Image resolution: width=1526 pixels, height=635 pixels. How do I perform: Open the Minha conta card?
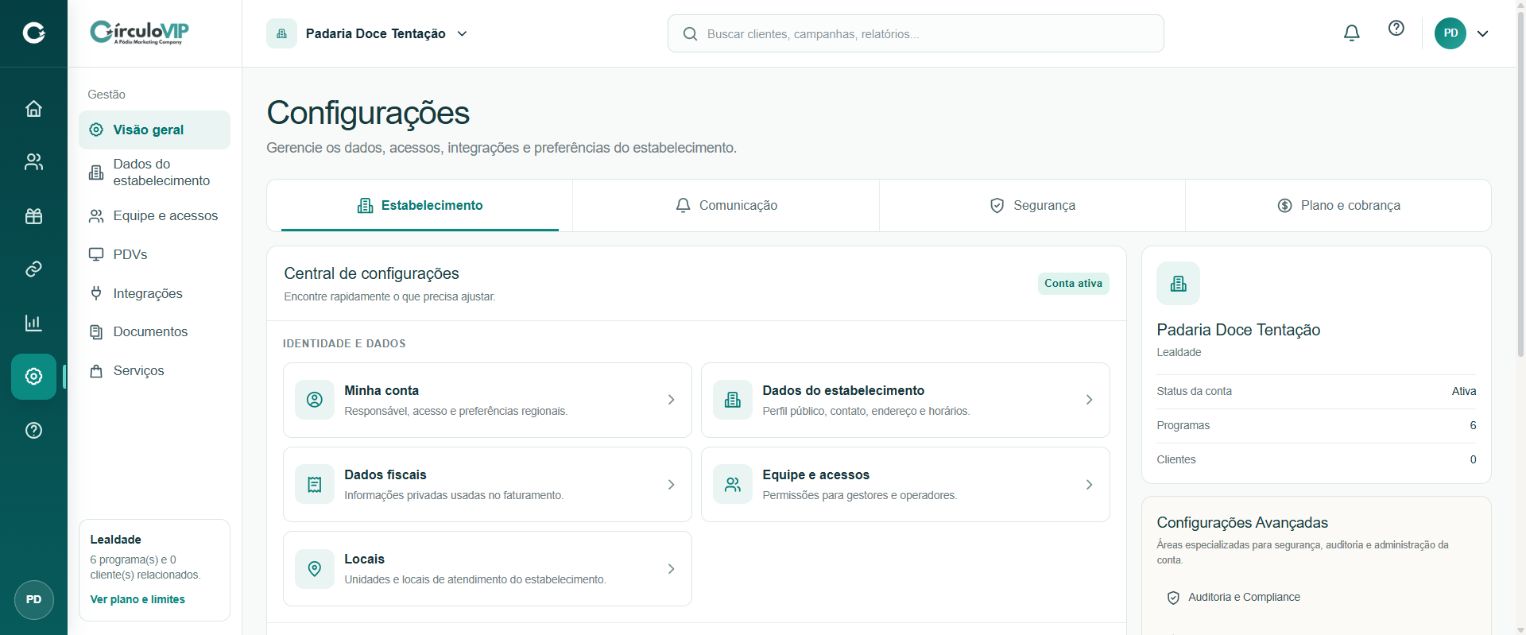pos(487,400)
